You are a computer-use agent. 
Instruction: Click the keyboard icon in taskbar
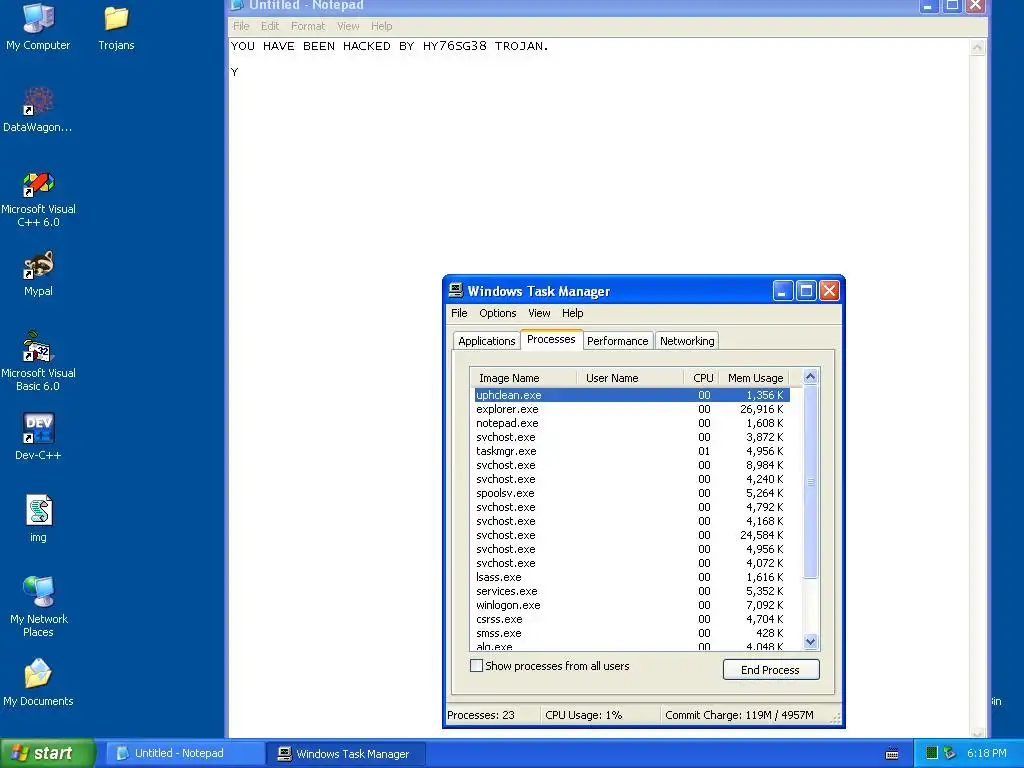[x=892, y=754]
